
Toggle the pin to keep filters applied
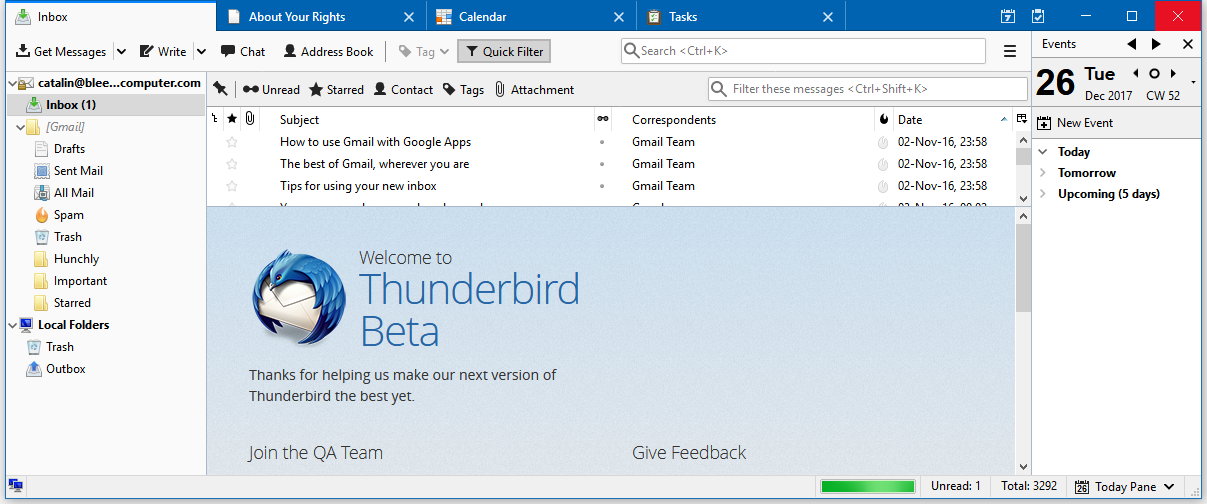coord(220,89)
